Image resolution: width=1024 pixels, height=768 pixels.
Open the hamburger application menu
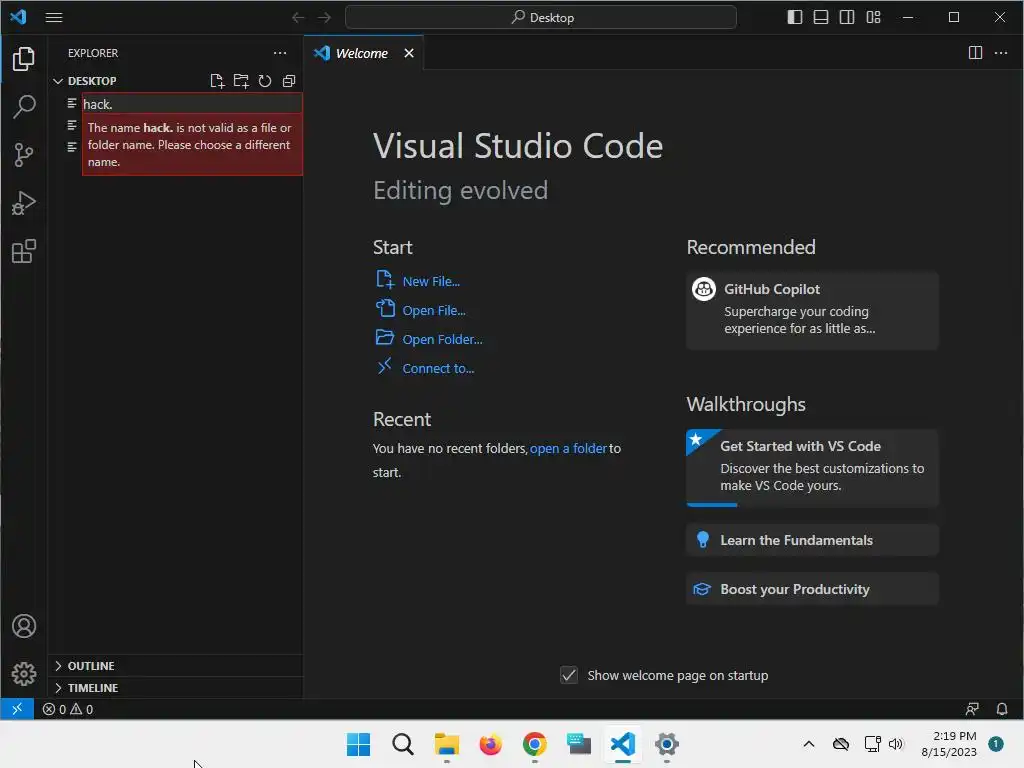pyautogui.click(x=54, y=18)
